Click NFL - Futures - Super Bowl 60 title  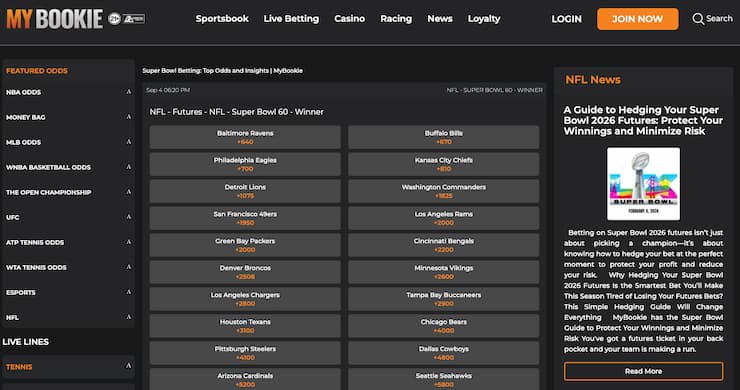click(236, 112)
